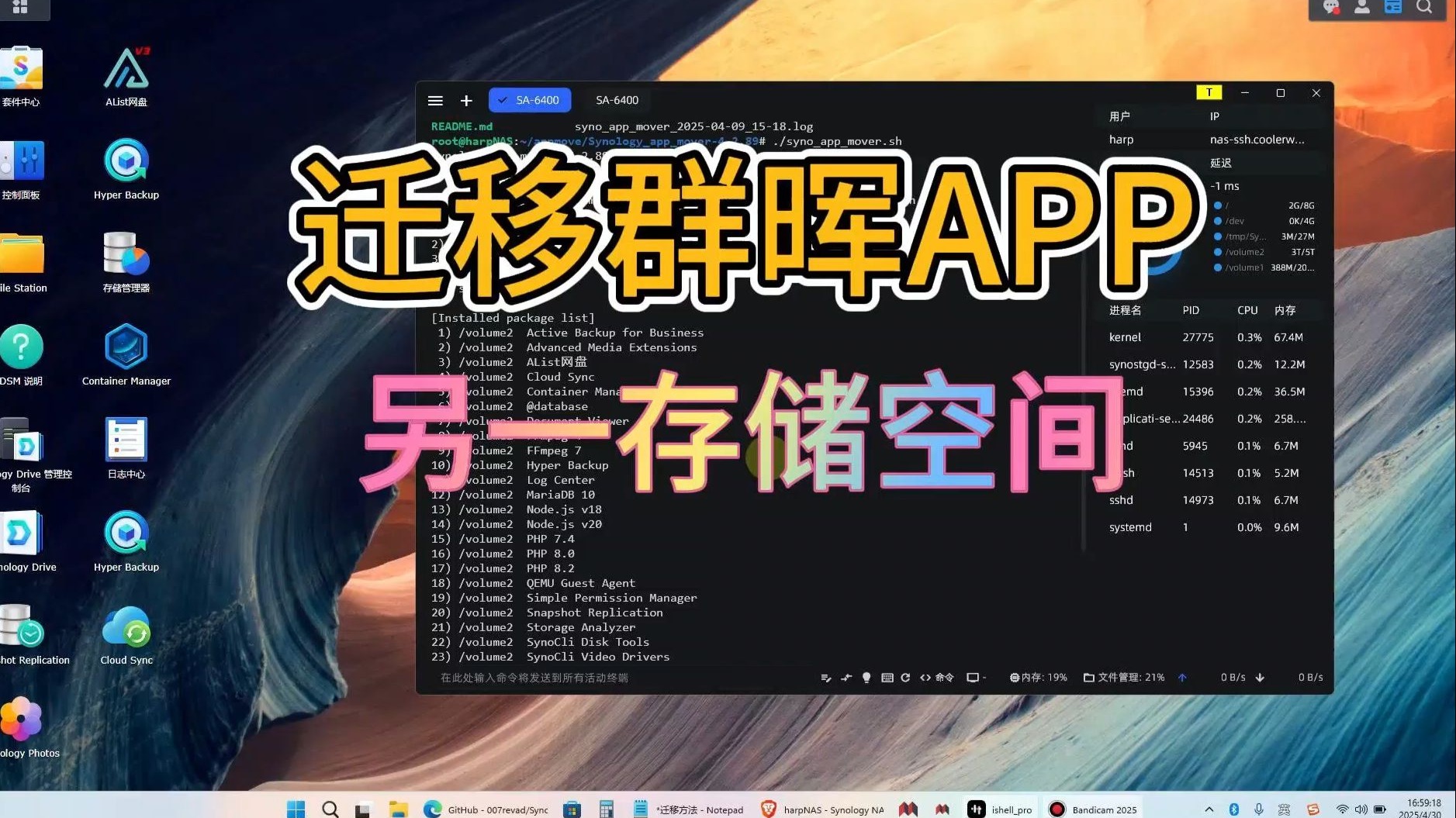
Task: Open the 命令 command button
Action: [937, 678]
